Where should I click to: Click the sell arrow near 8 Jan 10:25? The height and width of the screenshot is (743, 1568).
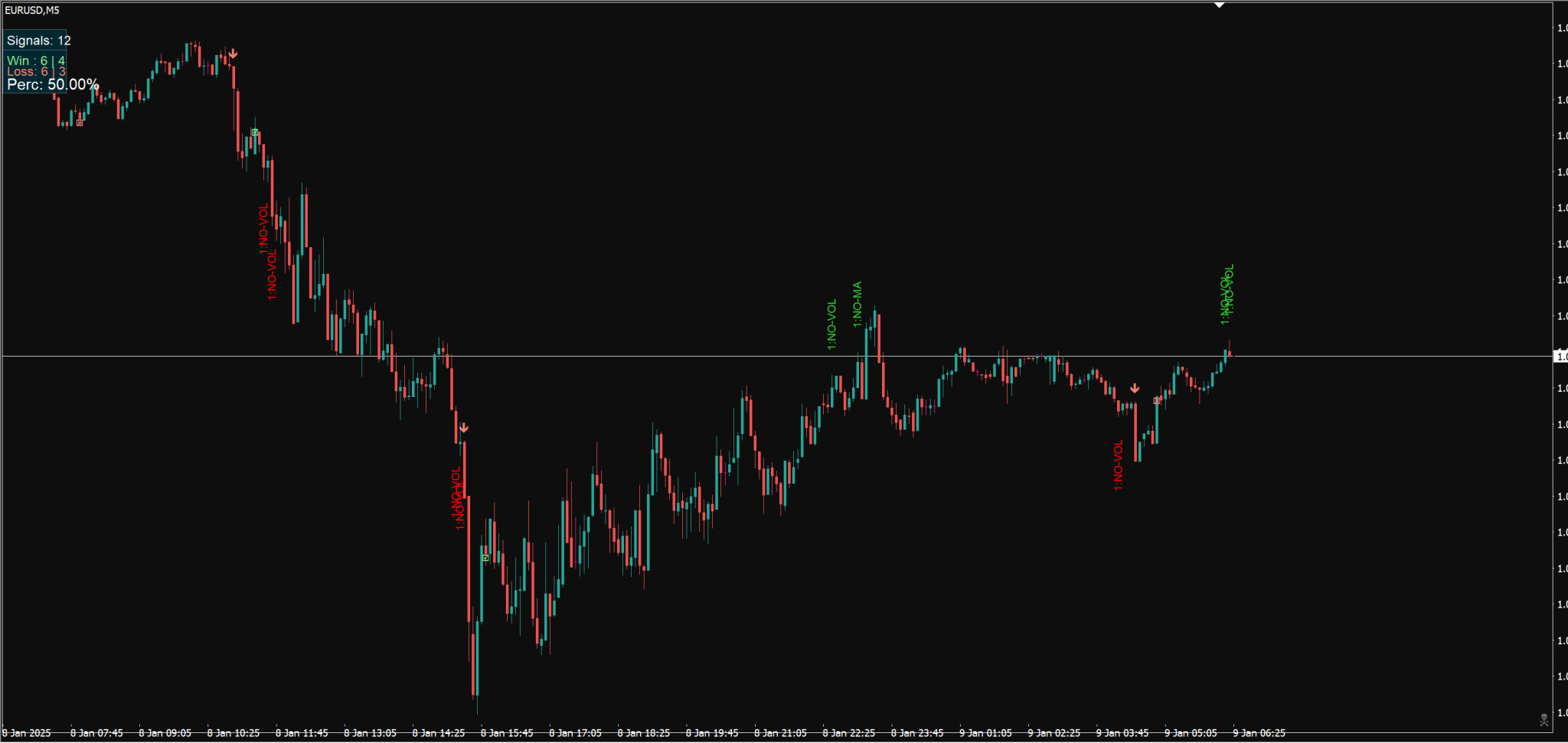(234, 54)
